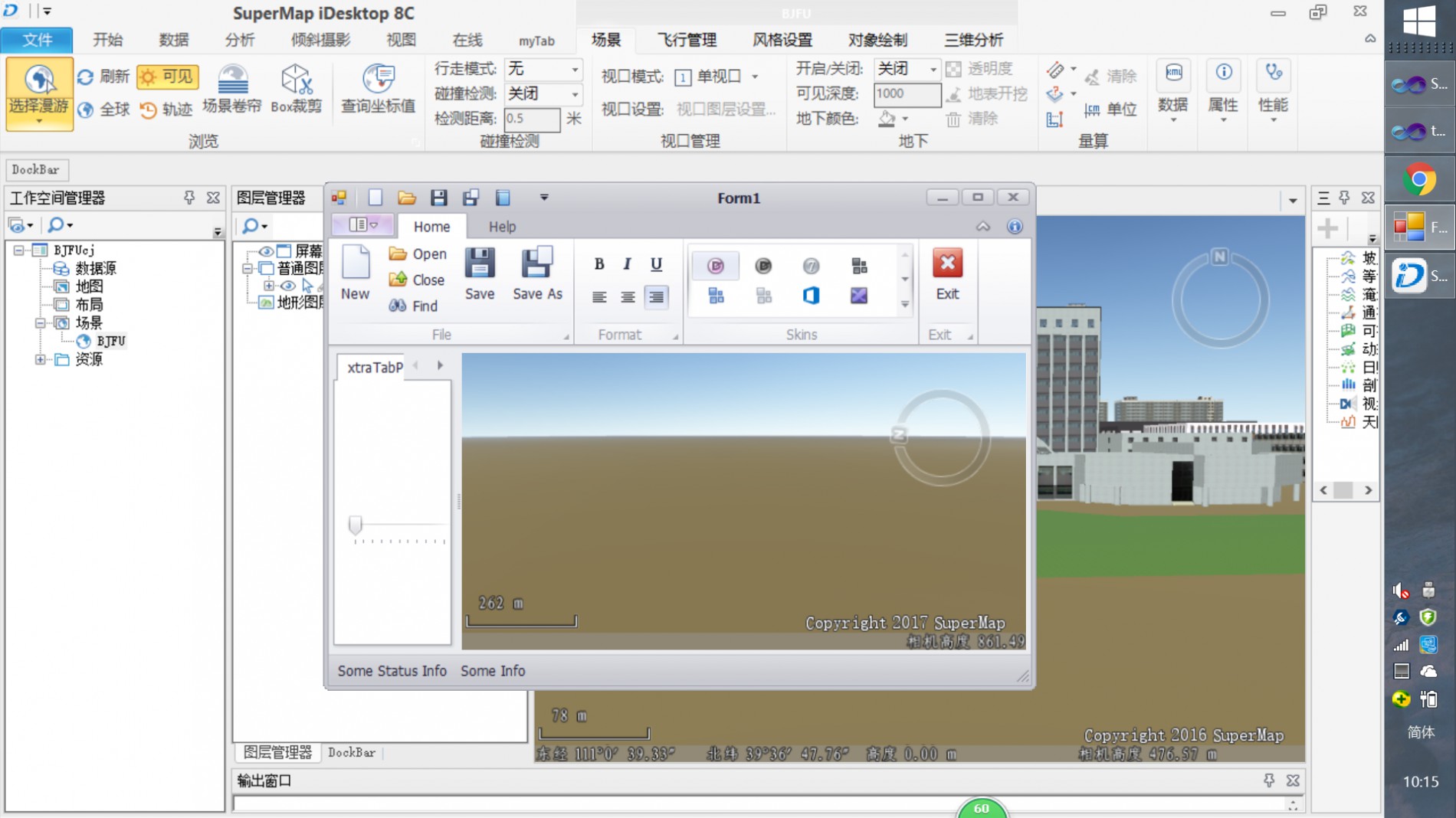The width and height of the screenshot is (1456, 818).
Task: Click the 全球 global view button
Action: [103, 110]
